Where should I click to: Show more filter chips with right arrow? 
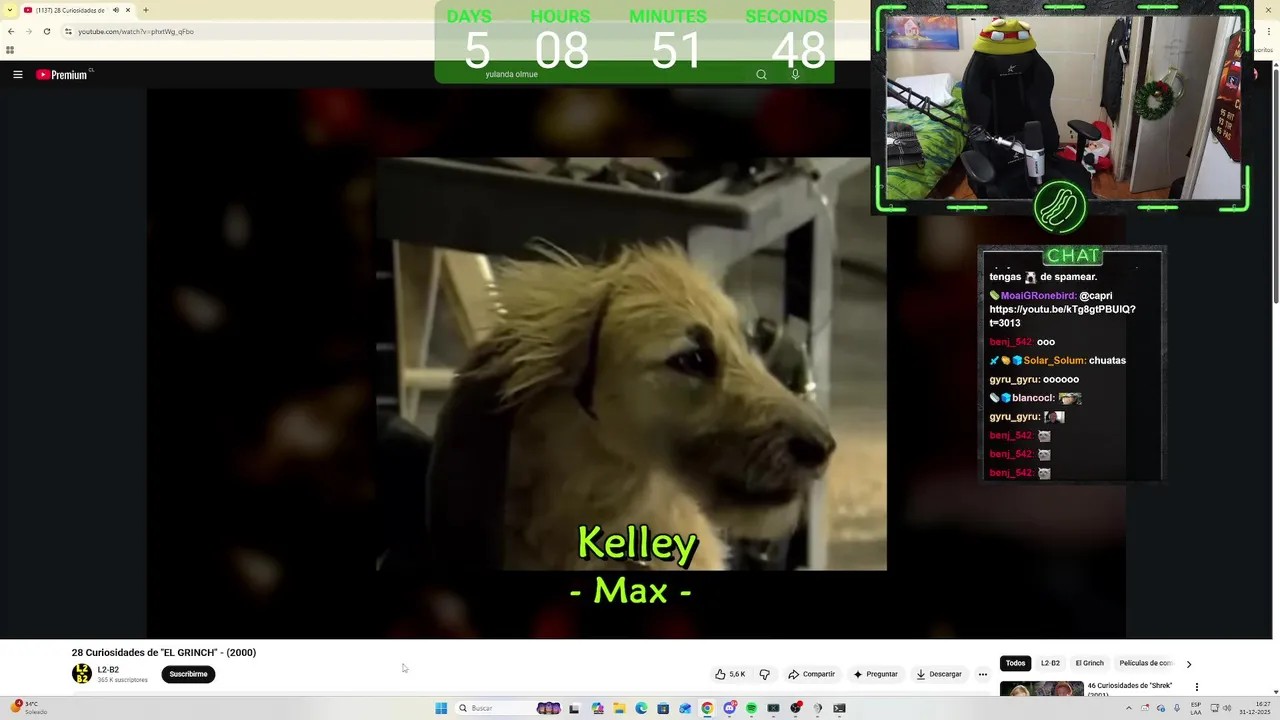[x=1188, y=663]
